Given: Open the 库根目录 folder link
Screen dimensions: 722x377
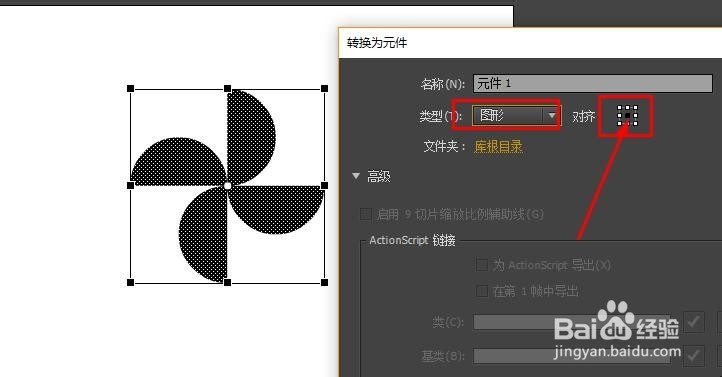Looking at the screenshot, I should pos(498,146).
